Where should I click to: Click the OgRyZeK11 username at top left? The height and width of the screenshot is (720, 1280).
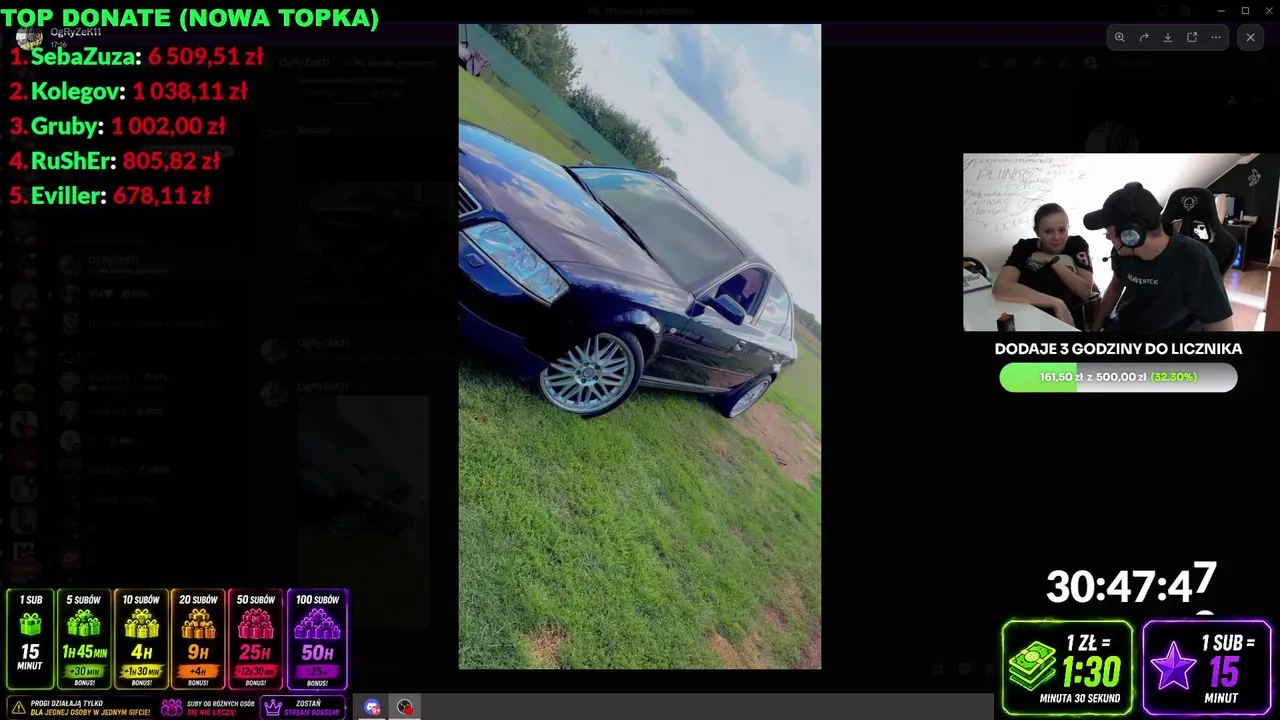[x=75, y=32]
